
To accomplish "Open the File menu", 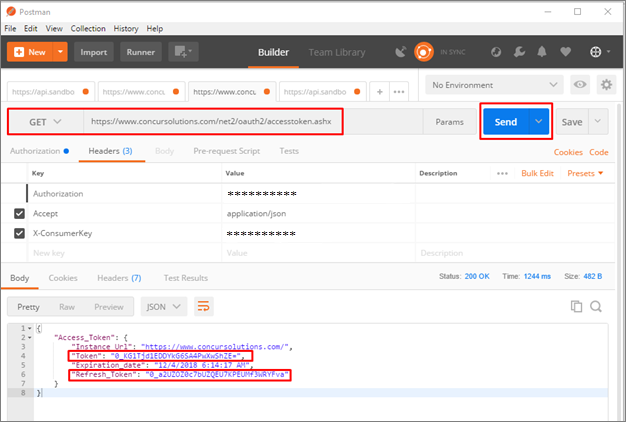I will point(10,28).
